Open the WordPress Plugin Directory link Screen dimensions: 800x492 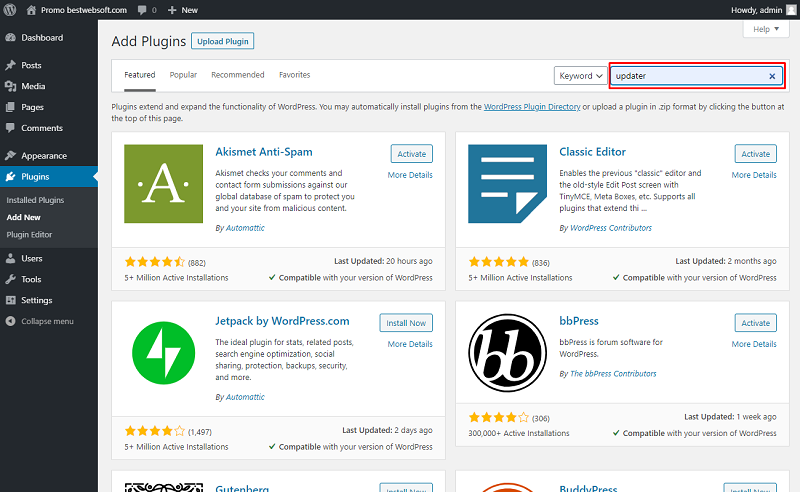point(532,107)
